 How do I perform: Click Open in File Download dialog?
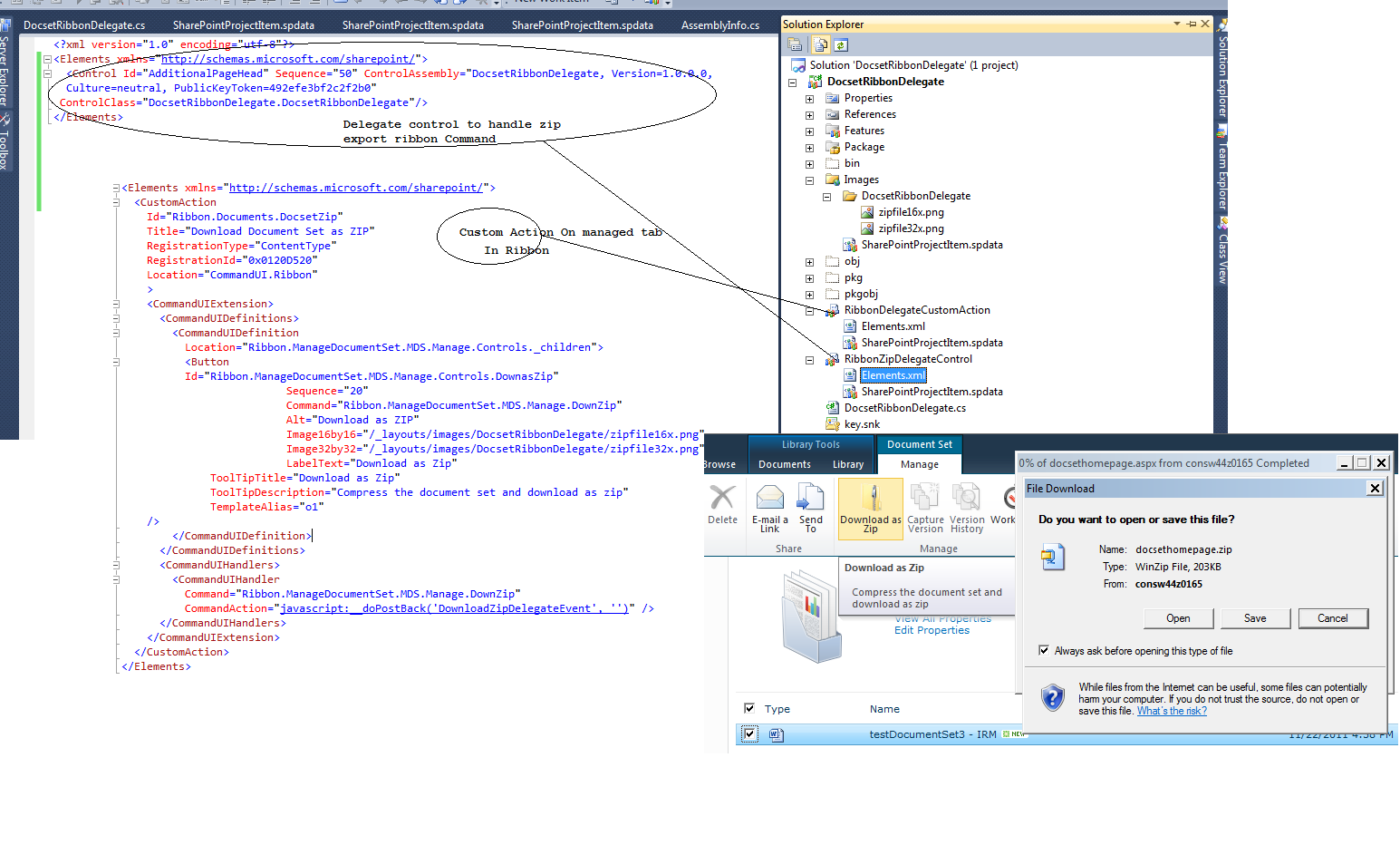tap(1178, 618)
